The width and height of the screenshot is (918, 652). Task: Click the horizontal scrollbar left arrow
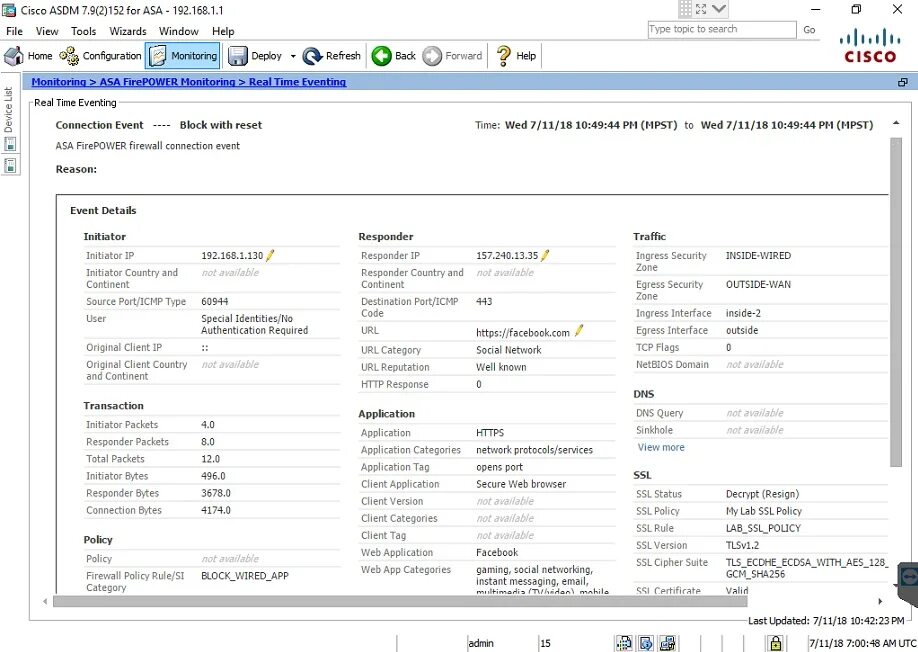pos(45,601)
